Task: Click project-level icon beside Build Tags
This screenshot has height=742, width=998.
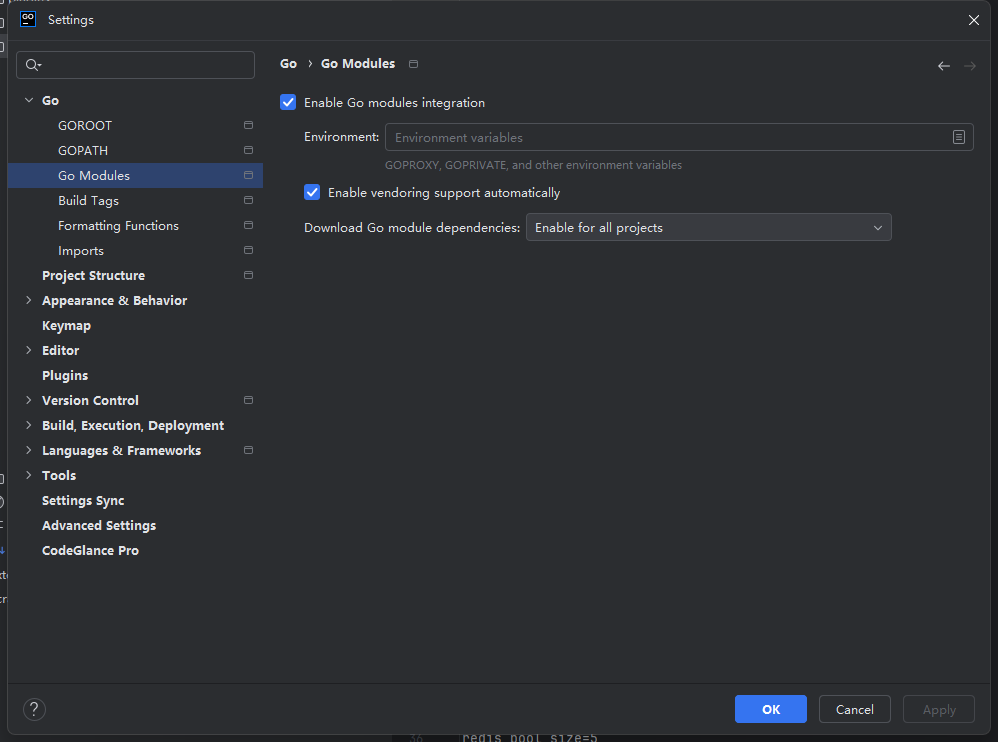Action: (248, 200)
